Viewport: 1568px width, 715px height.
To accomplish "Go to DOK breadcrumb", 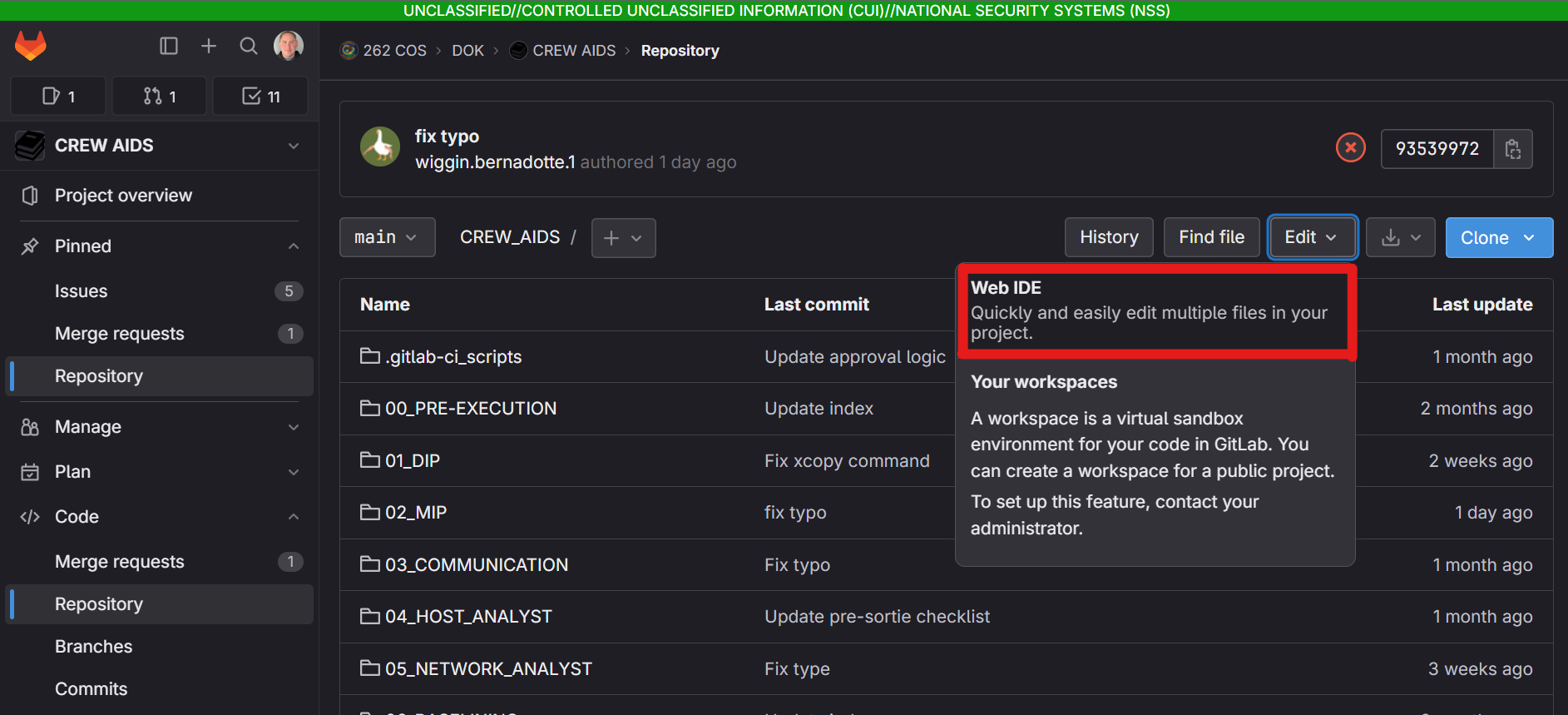I will pos(467,51).
